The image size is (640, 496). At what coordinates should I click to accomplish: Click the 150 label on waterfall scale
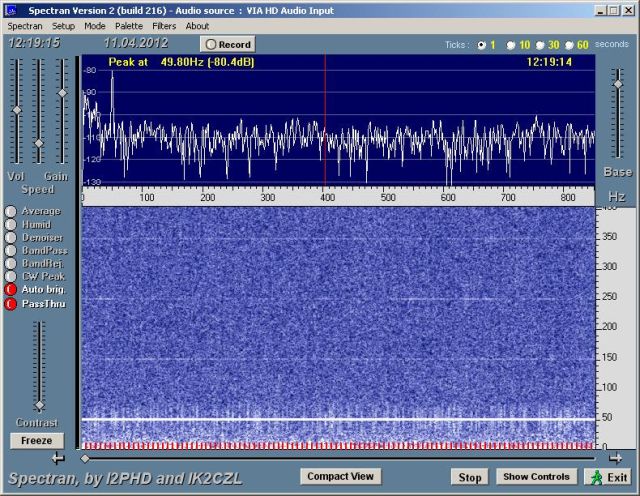pos(609,357)
